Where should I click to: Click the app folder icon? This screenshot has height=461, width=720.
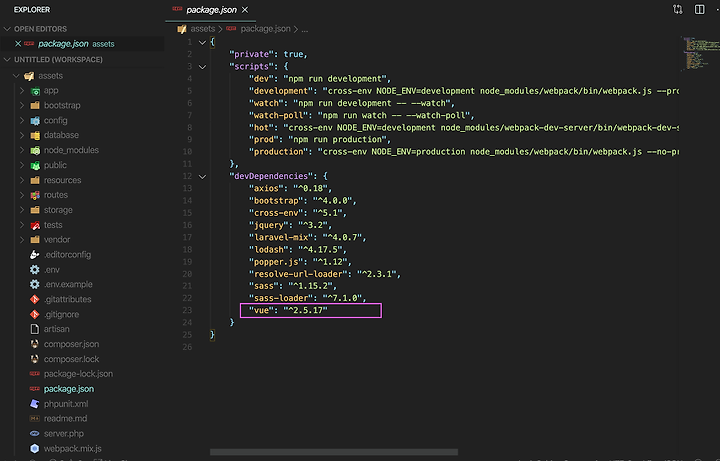[x=35, y=91]
